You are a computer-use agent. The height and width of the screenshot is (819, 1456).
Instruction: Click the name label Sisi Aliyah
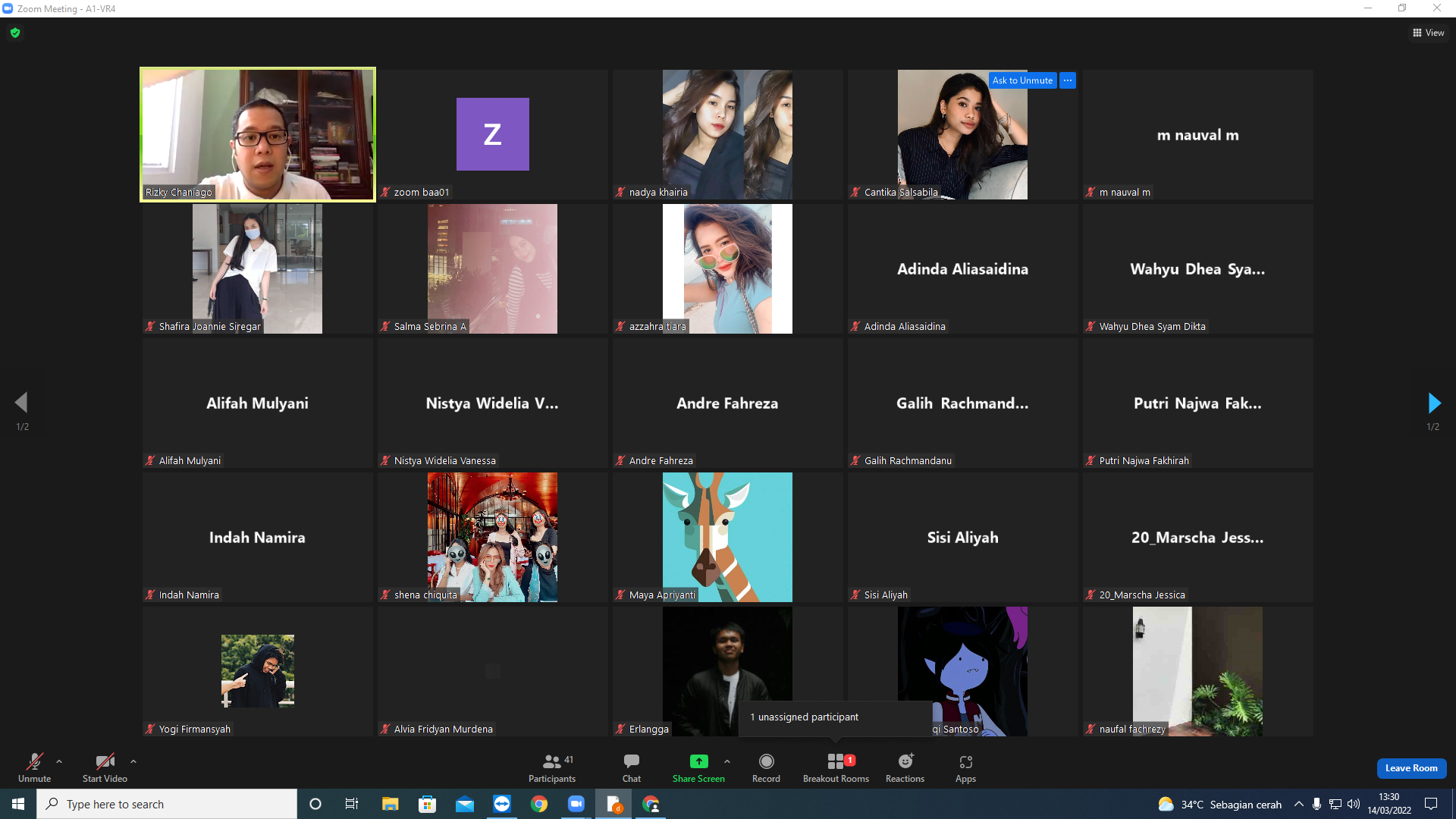pos(886,595)
